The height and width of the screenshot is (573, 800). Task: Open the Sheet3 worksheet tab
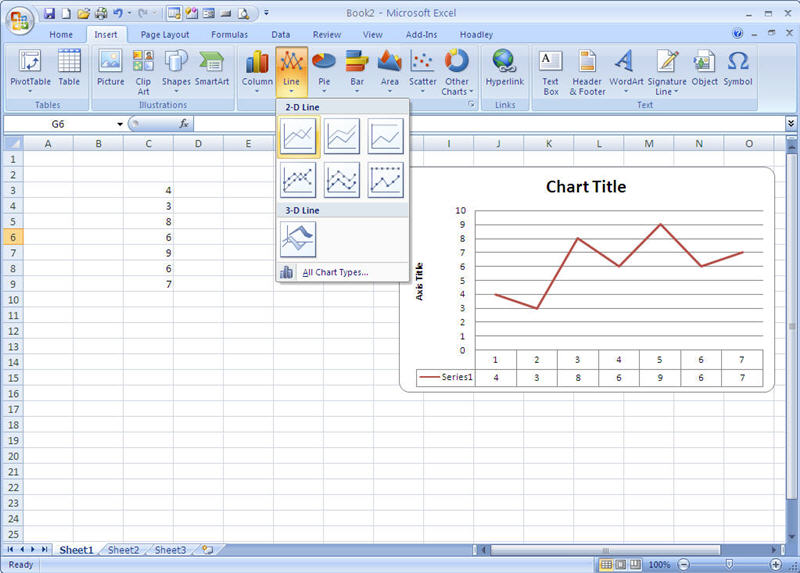pyautogui.click(x=170, y=550)
